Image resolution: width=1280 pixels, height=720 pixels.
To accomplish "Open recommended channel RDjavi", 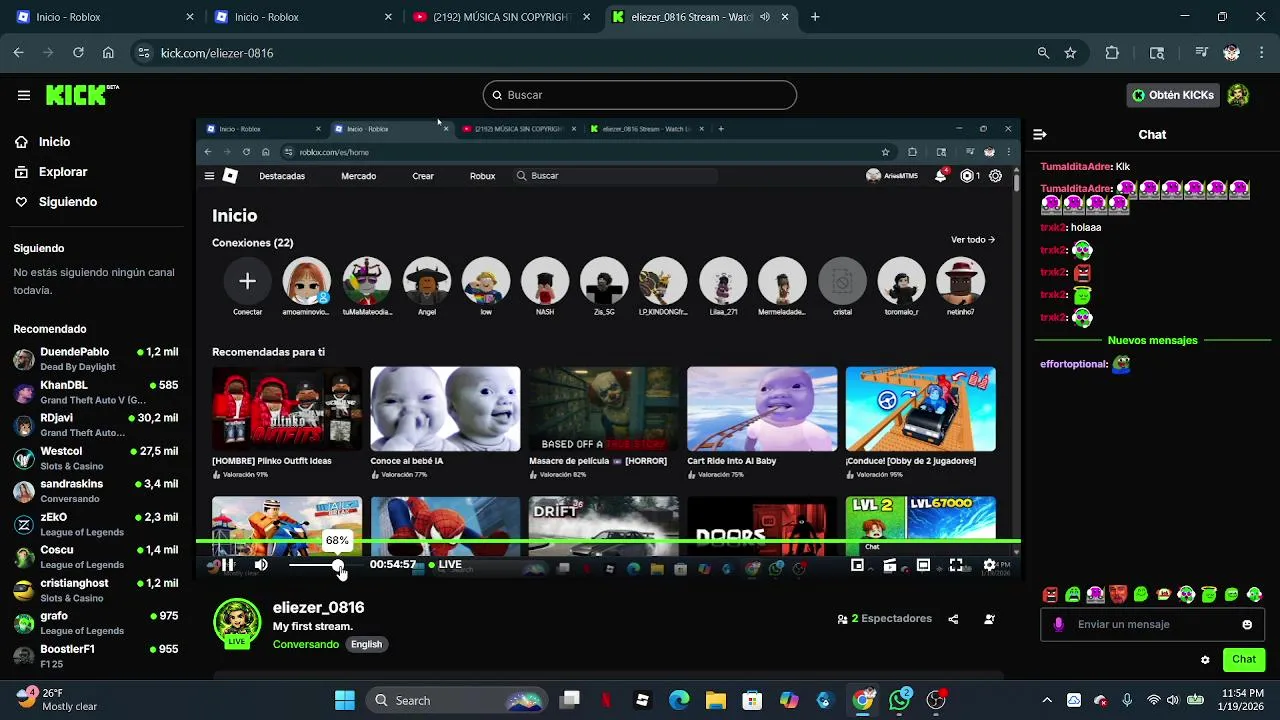I will [x=96, y=425].
